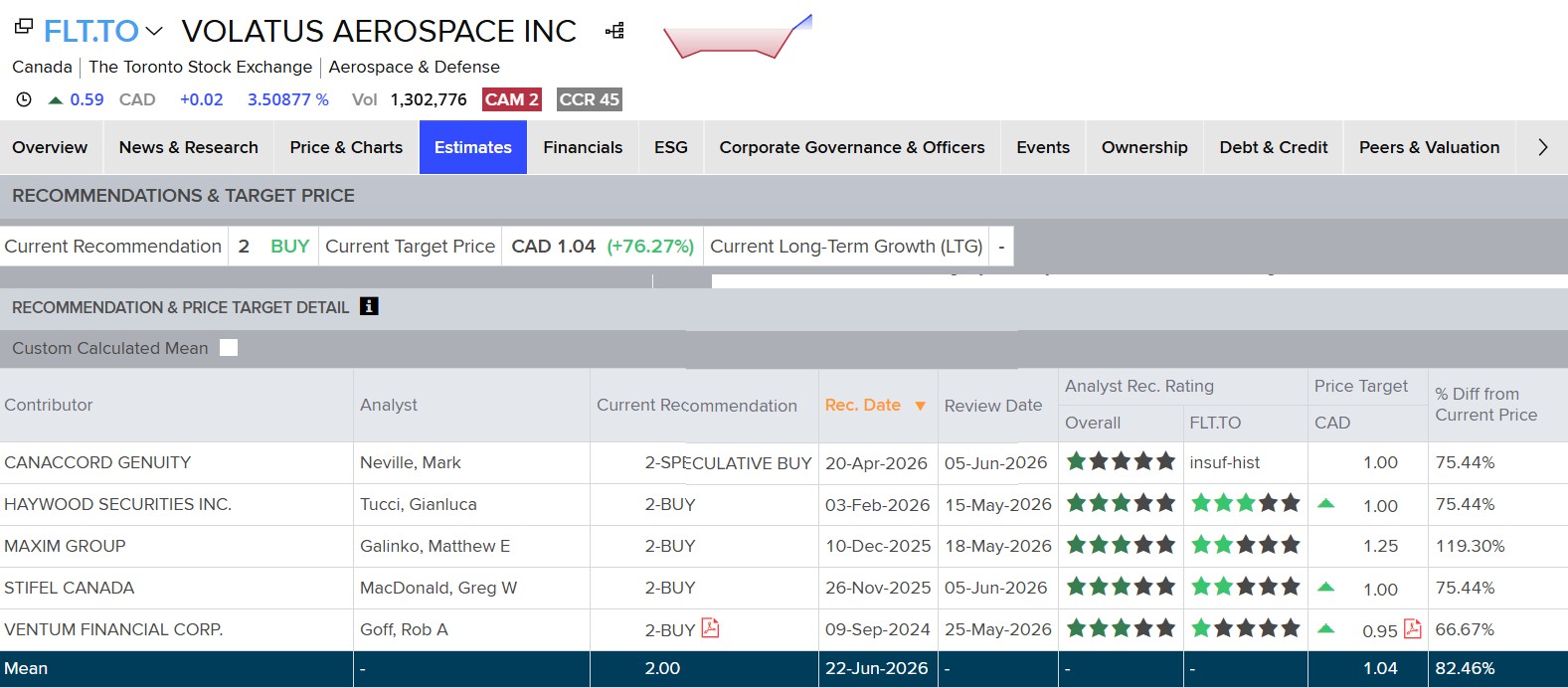Select HAYWOOD SECURITIES INC. contributor
The image size is (1568, 688).
117,504
